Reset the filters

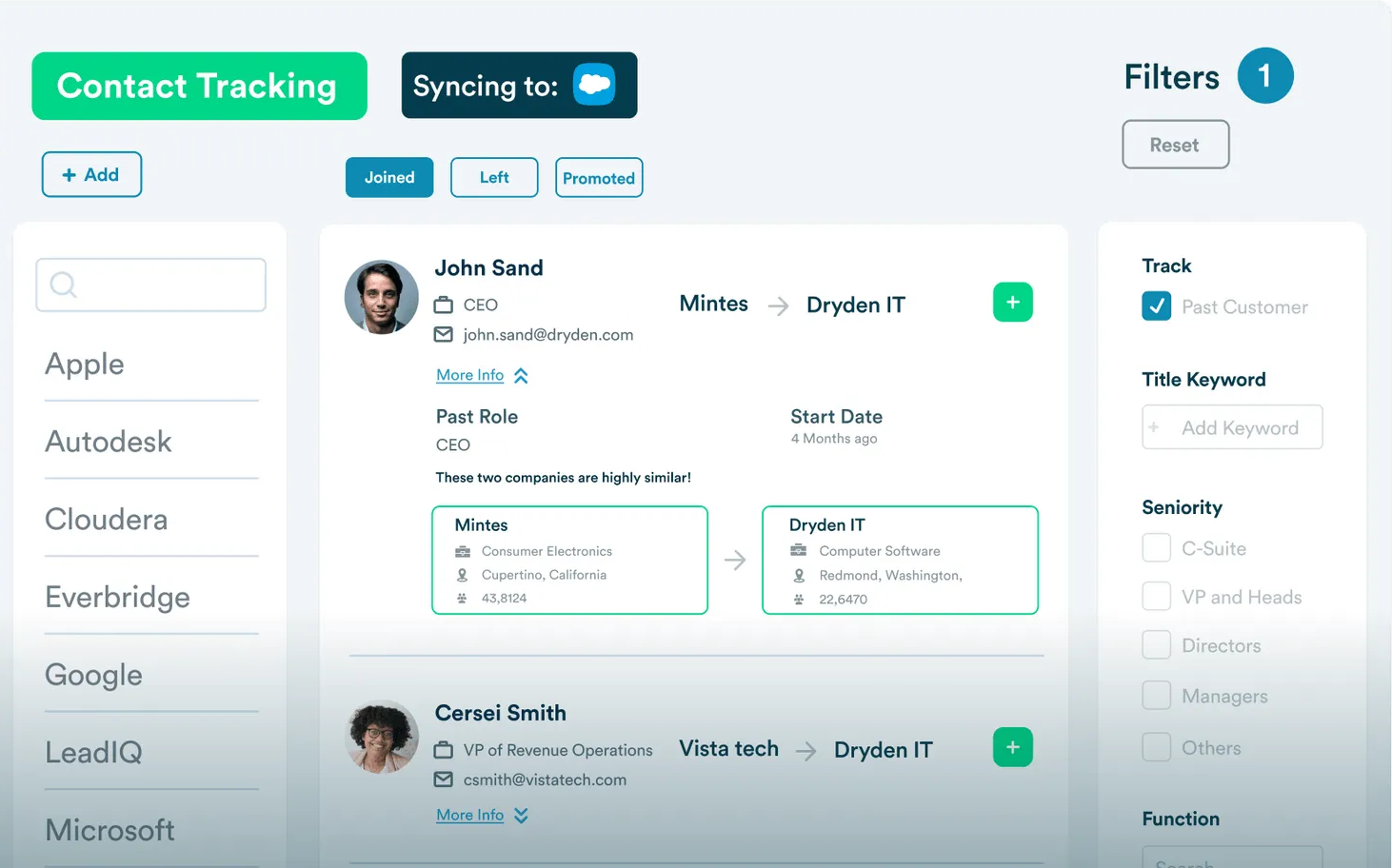(x=1176, y=145)
